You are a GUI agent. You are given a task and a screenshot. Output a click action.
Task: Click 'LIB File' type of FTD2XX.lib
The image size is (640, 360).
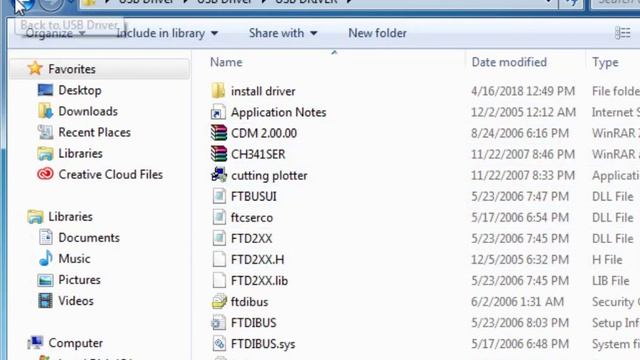point(611,280)
